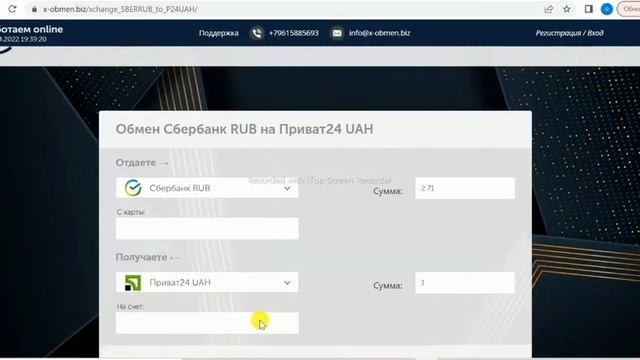This screenshot has width=640, height=360.
Task: Click the Приват24 UAH dropdown arrow
Action: click(287, 282)
